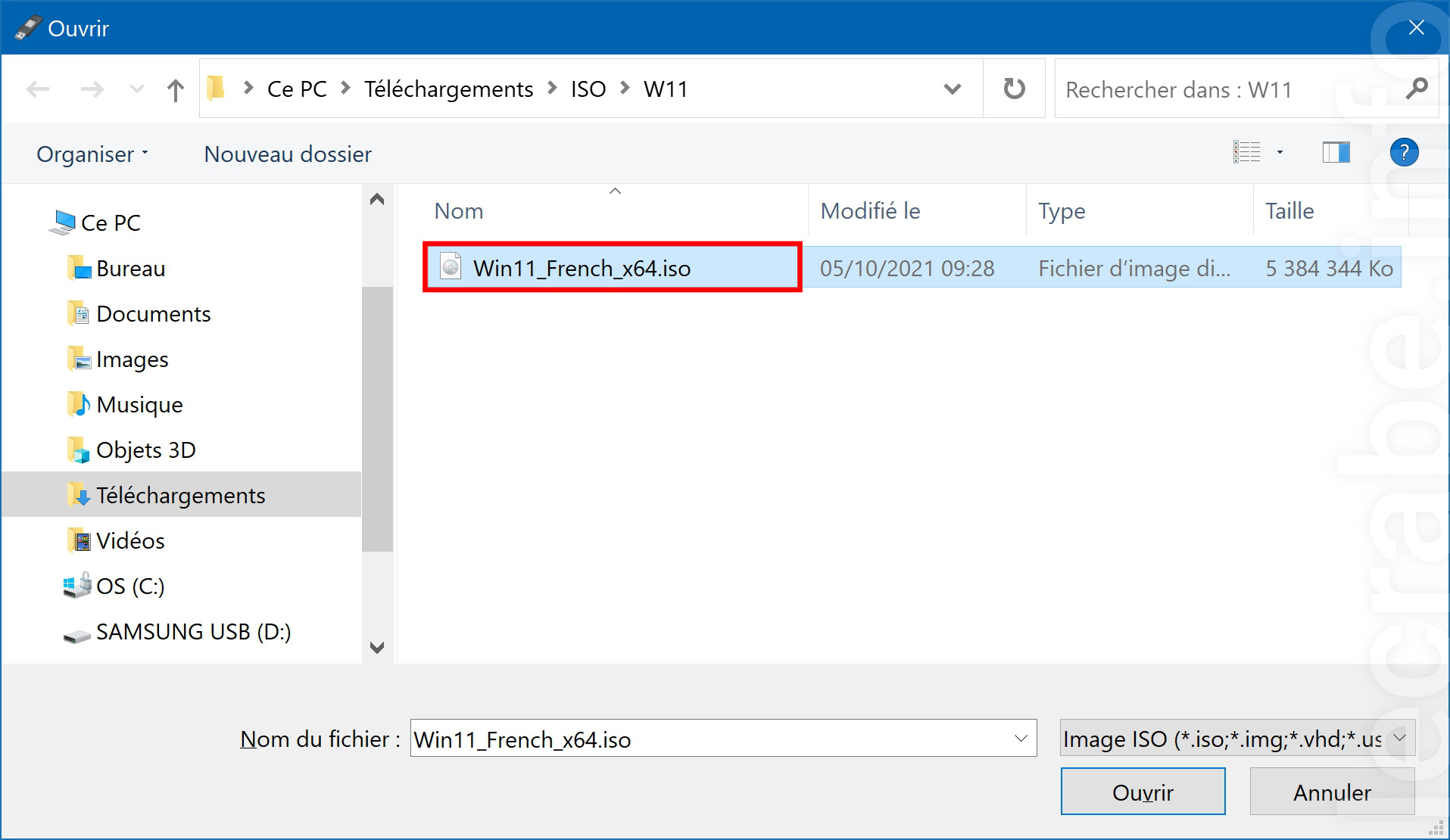Open the file type filter dropdown
1450x840 pixels.
tap(1237, 738)
